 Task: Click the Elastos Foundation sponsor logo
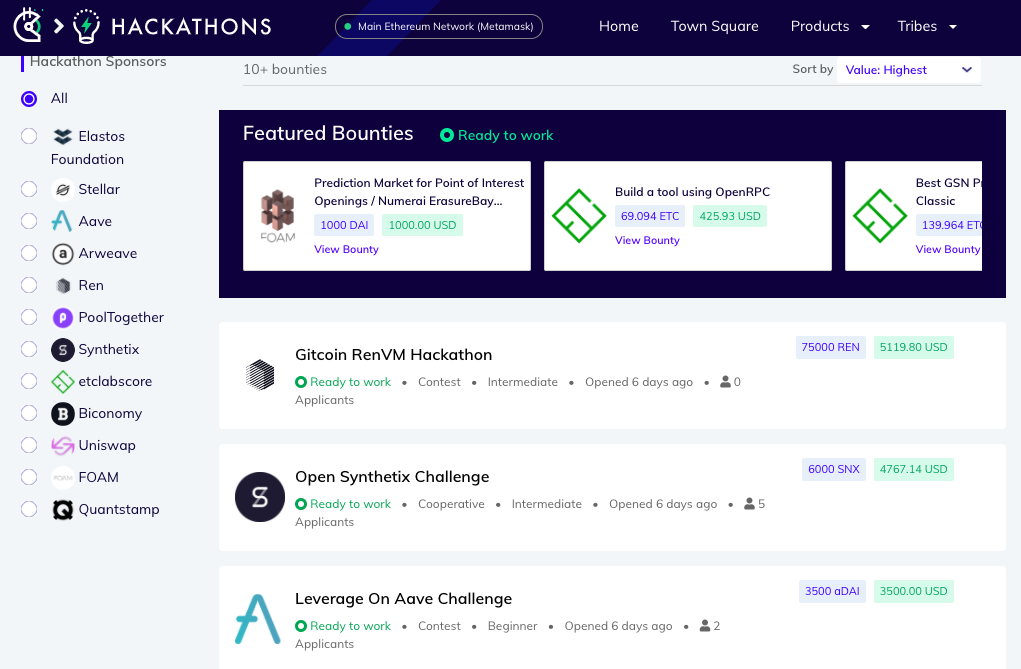(x=63, y=136)
